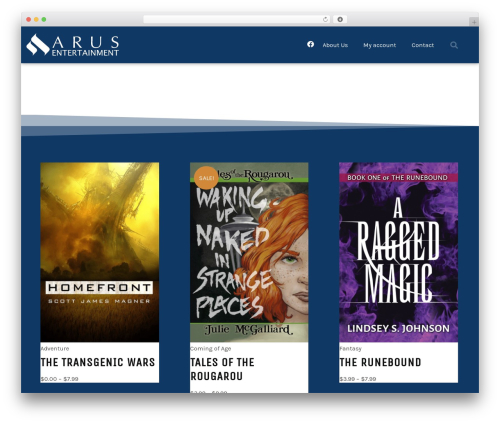Open the My account menu item
Viewport: 500px width, 423px height.
tap(380, 45)
